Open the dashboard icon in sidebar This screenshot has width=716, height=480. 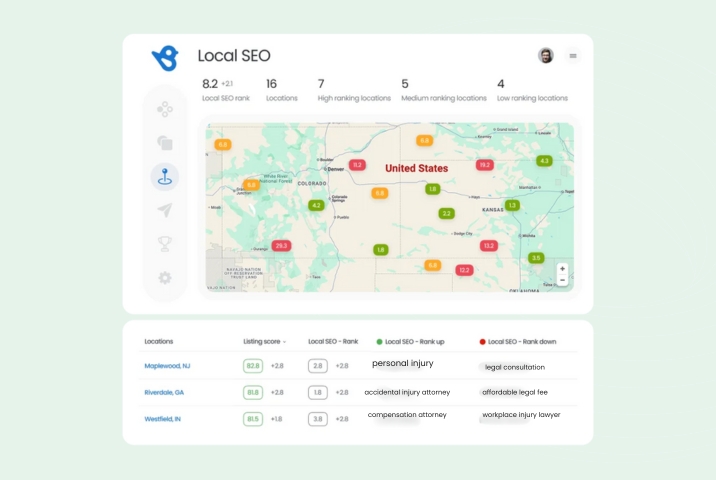click(165, 109)
